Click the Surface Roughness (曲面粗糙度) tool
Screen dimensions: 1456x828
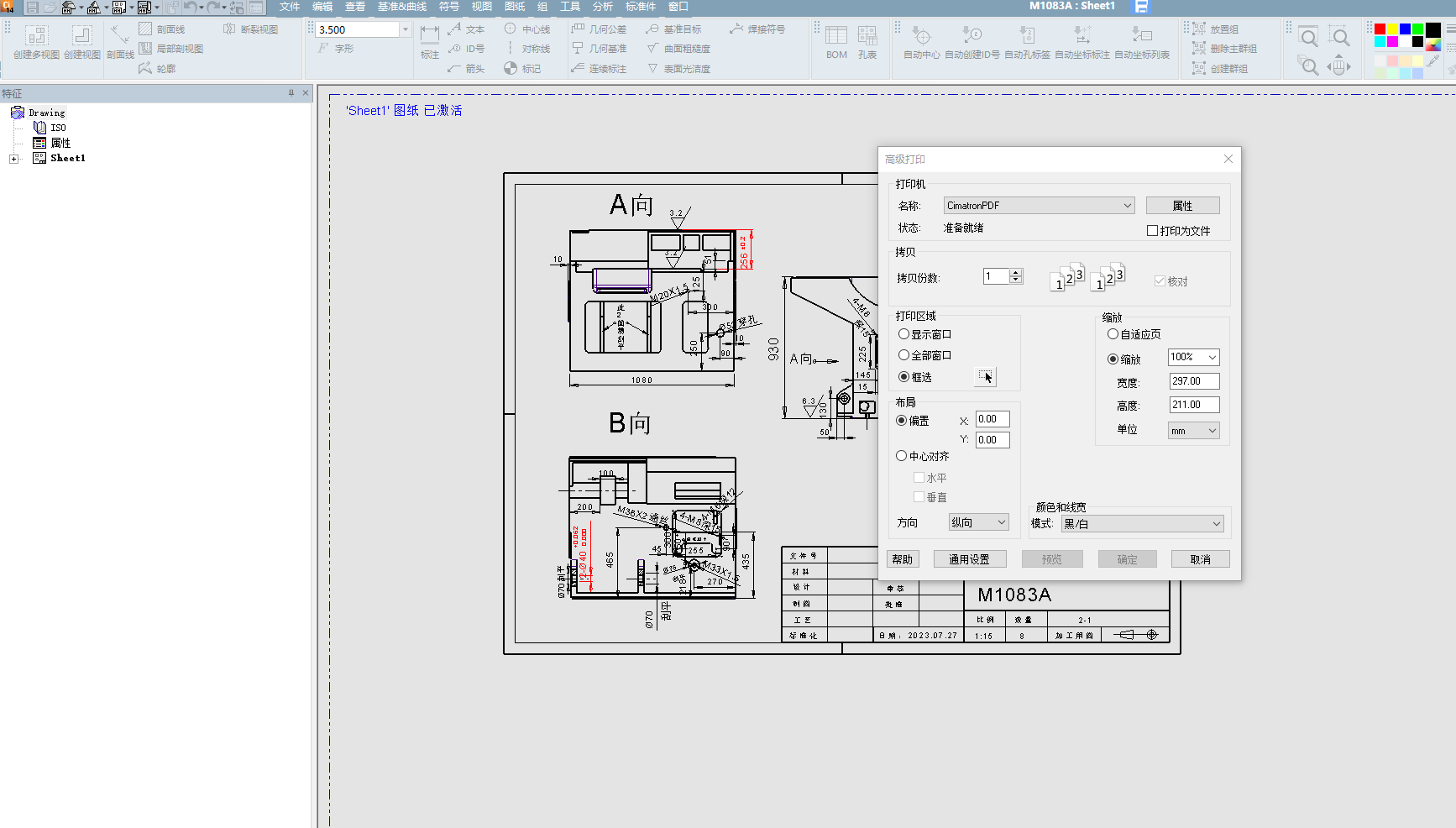(x=678, y=49)
